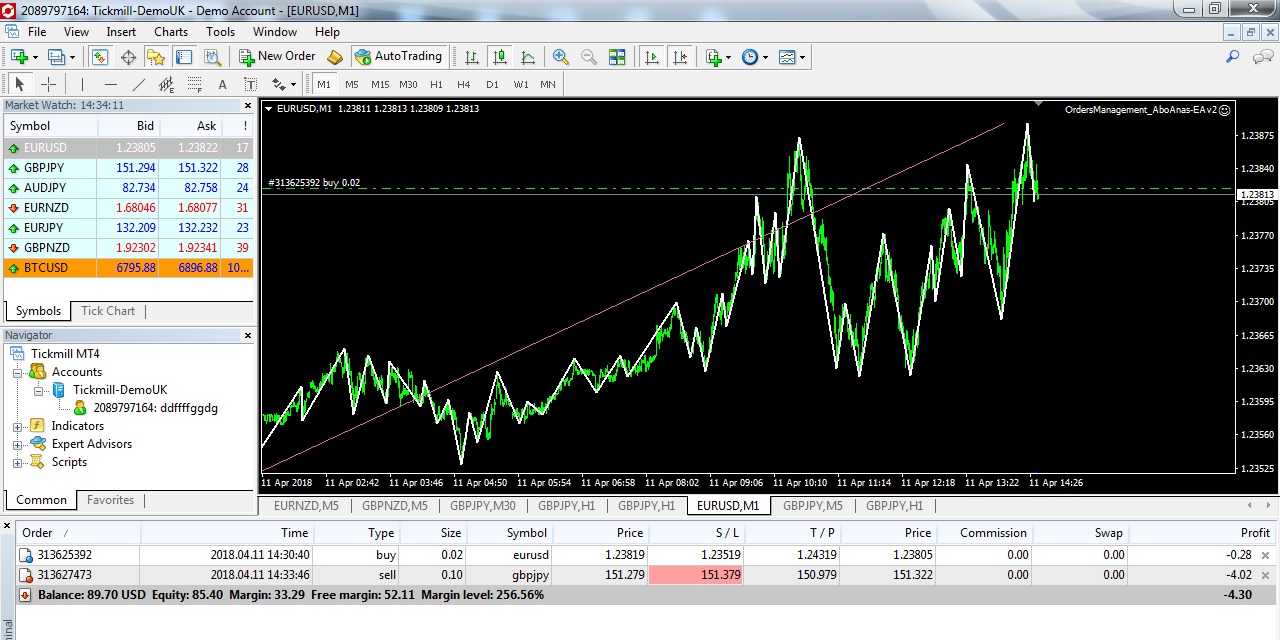Select the Crosshair cursor tool
The width and height of the screenshot is (1280, 640).
click(x=48, y=84)
